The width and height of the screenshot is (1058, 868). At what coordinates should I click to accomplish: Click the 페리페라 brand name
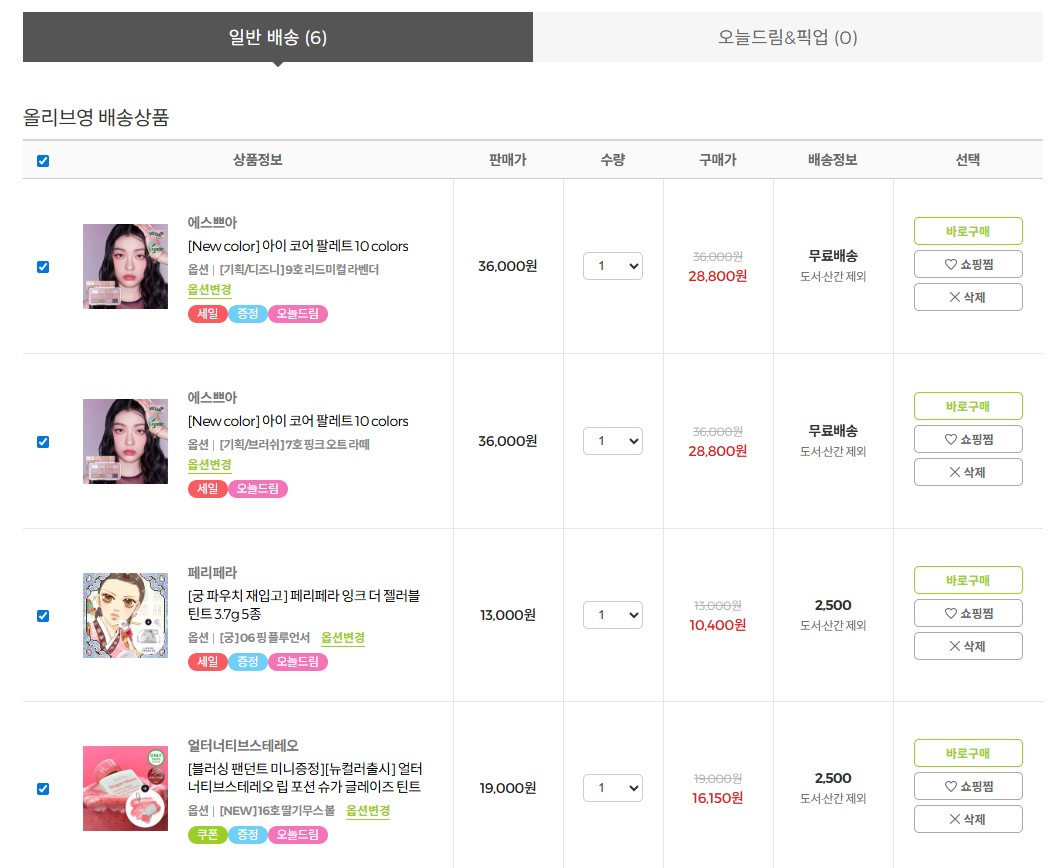[x=213, y=572]
